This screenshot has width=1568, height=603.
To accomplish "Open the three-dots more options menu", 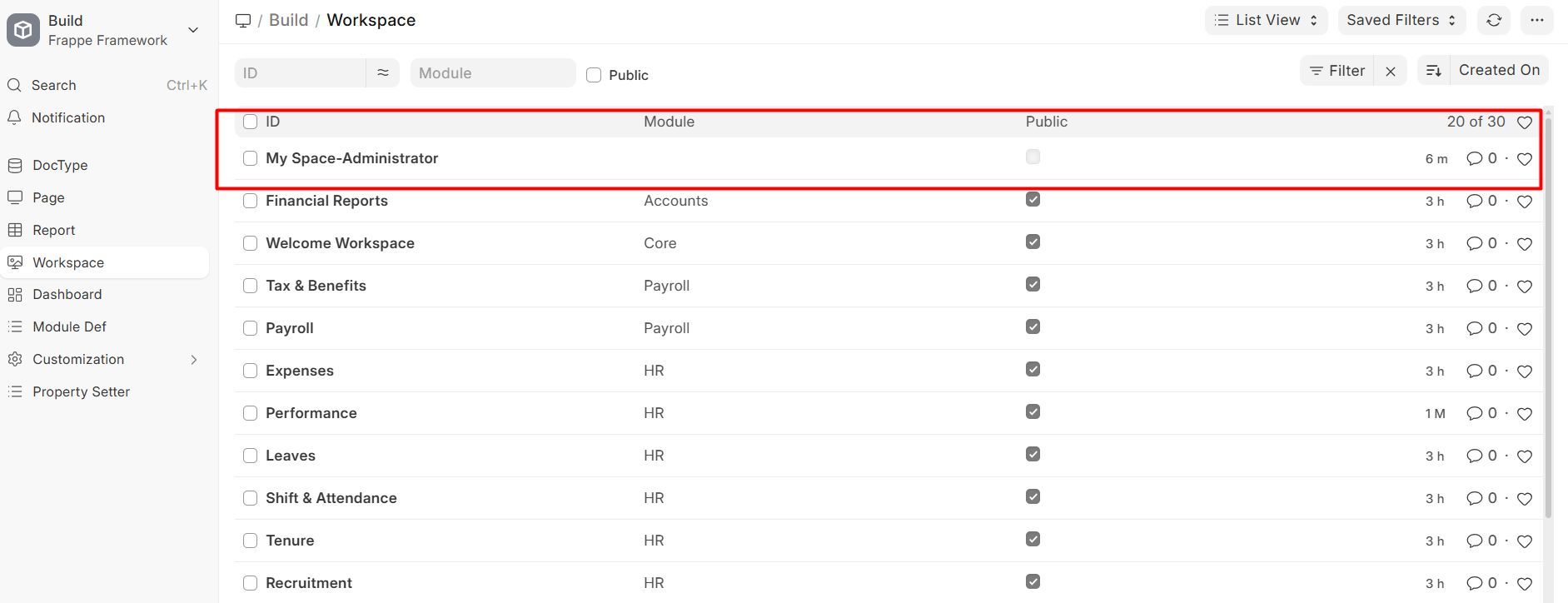I will [x=1537, y=20].
